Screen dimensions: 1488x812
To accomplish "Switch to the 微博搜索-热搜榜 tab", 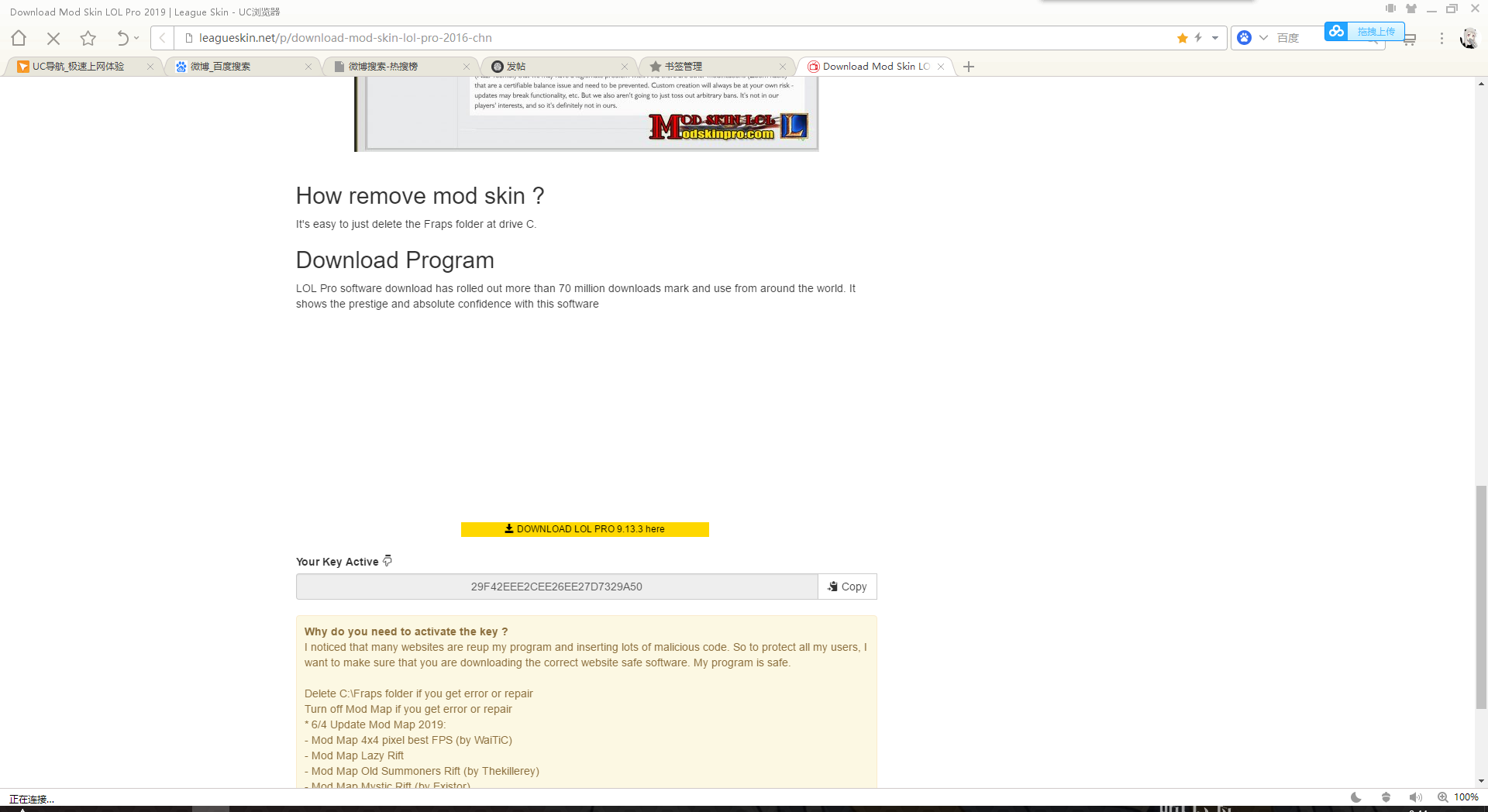I will (x=383, y=67).
